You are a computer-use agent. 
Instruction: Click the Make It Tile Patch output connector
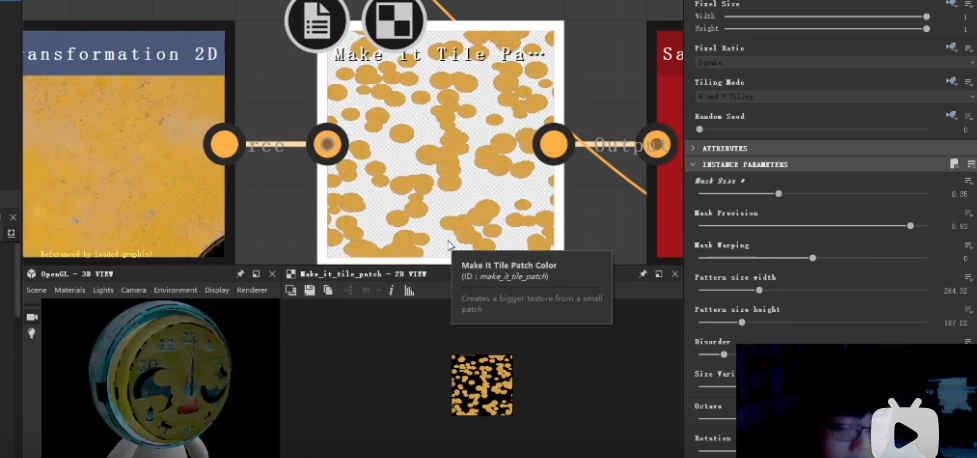pyautogui.click(x=553, y=144)
